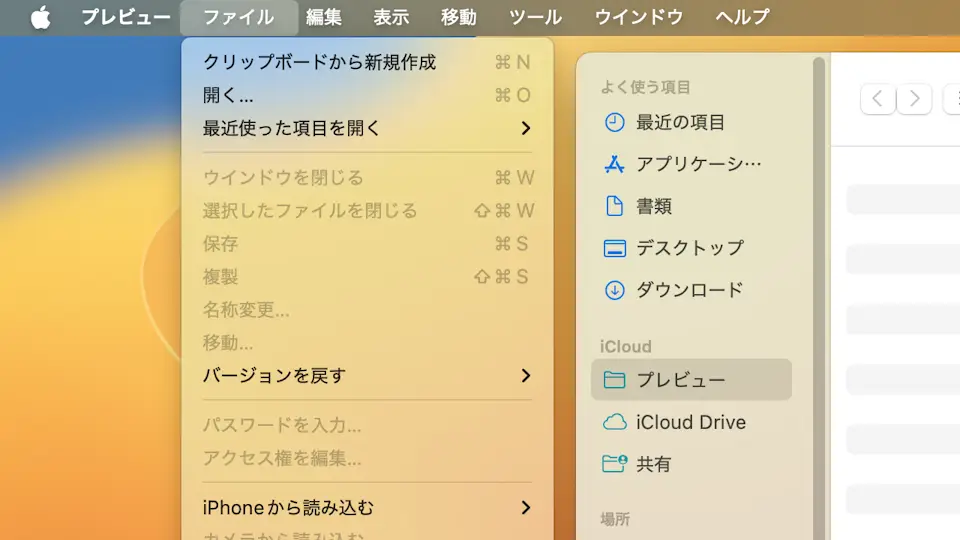Choose 開く... from the file menu

[x=228, y=95]
